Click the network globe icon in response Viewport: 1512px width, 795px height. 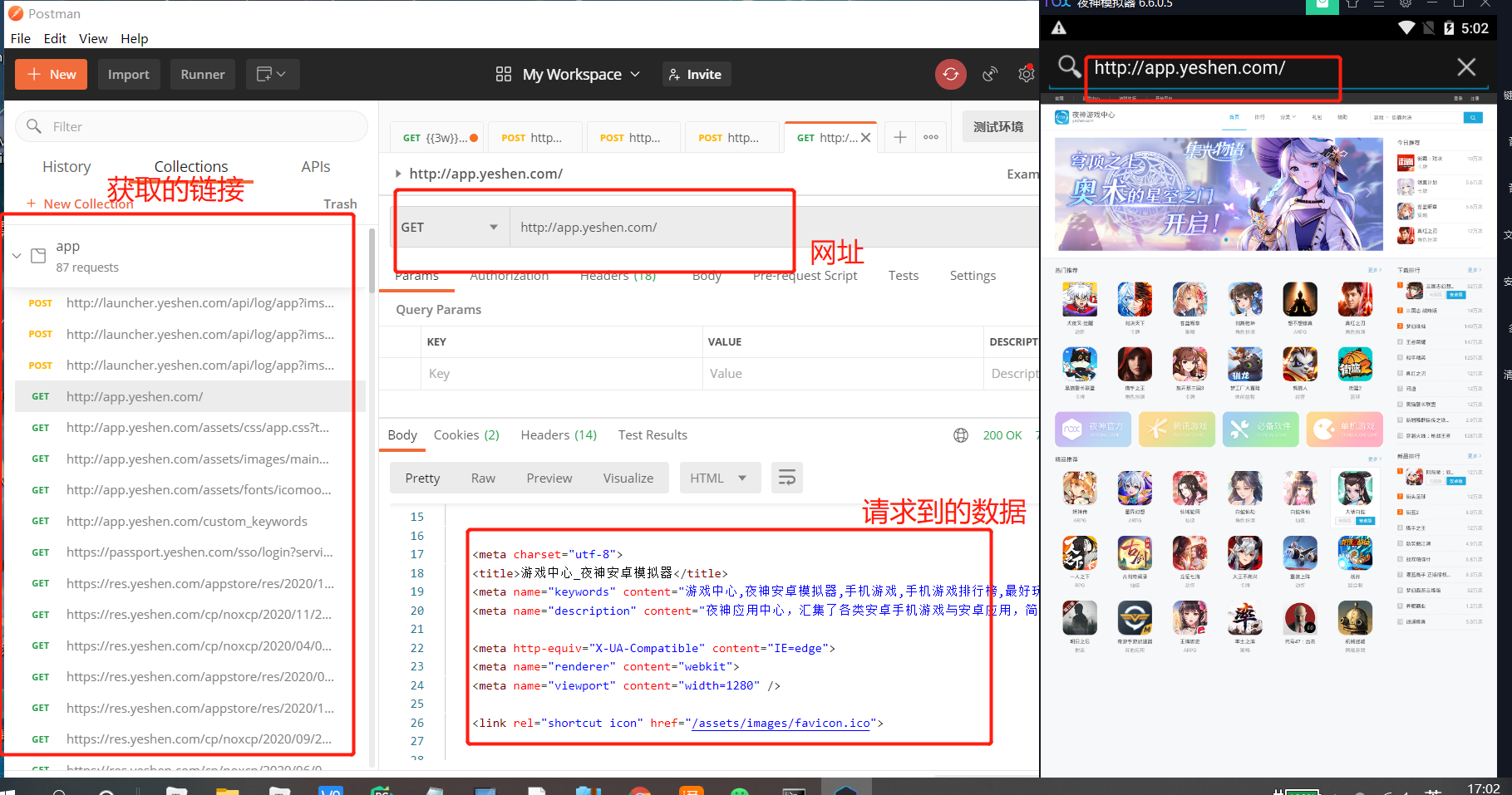[961, 435]
